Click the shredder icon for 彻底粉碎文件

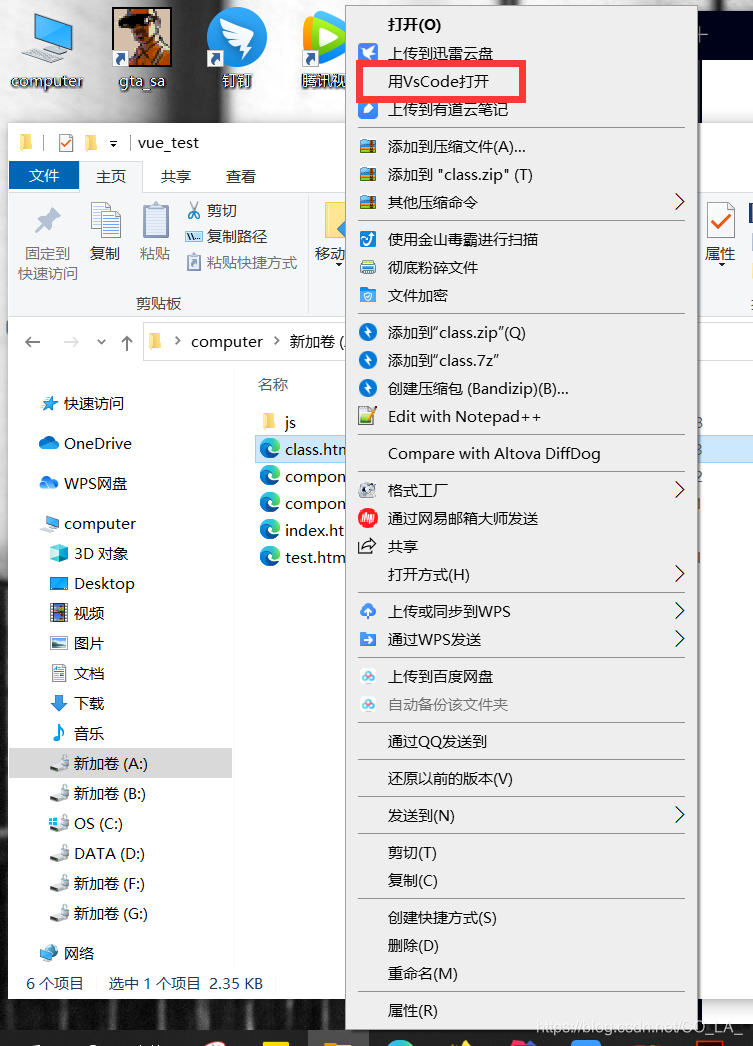pos(368,268)
